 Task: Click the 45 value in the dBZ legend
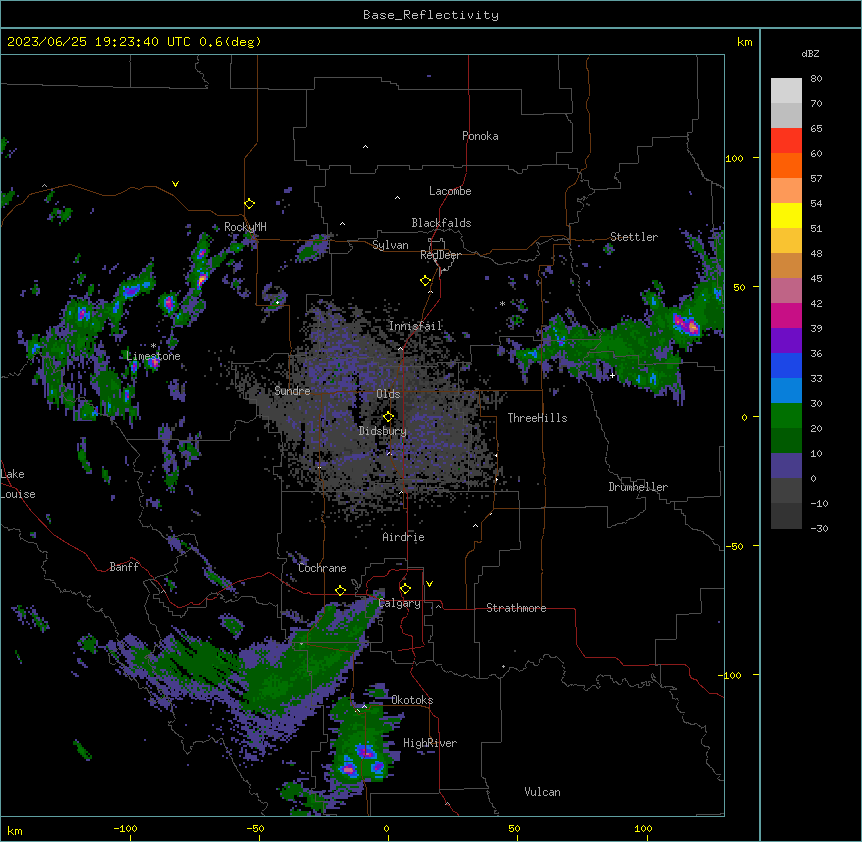(816, 279)
